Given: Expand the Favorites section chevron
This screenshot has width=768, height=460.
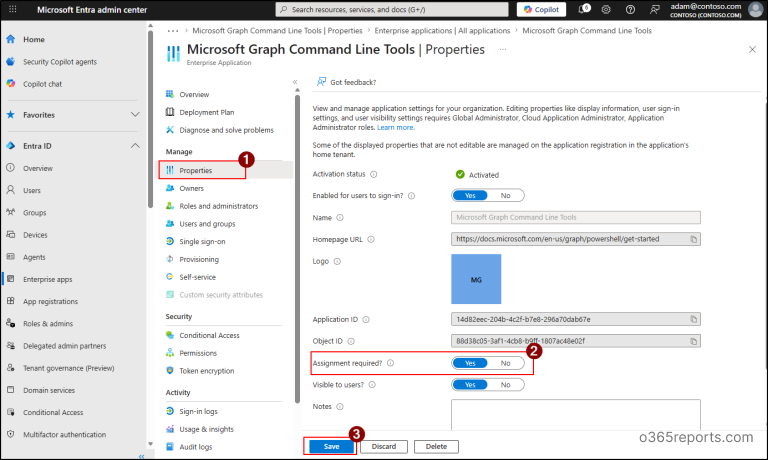Looking at the screenshot, I should coord(135,115).
